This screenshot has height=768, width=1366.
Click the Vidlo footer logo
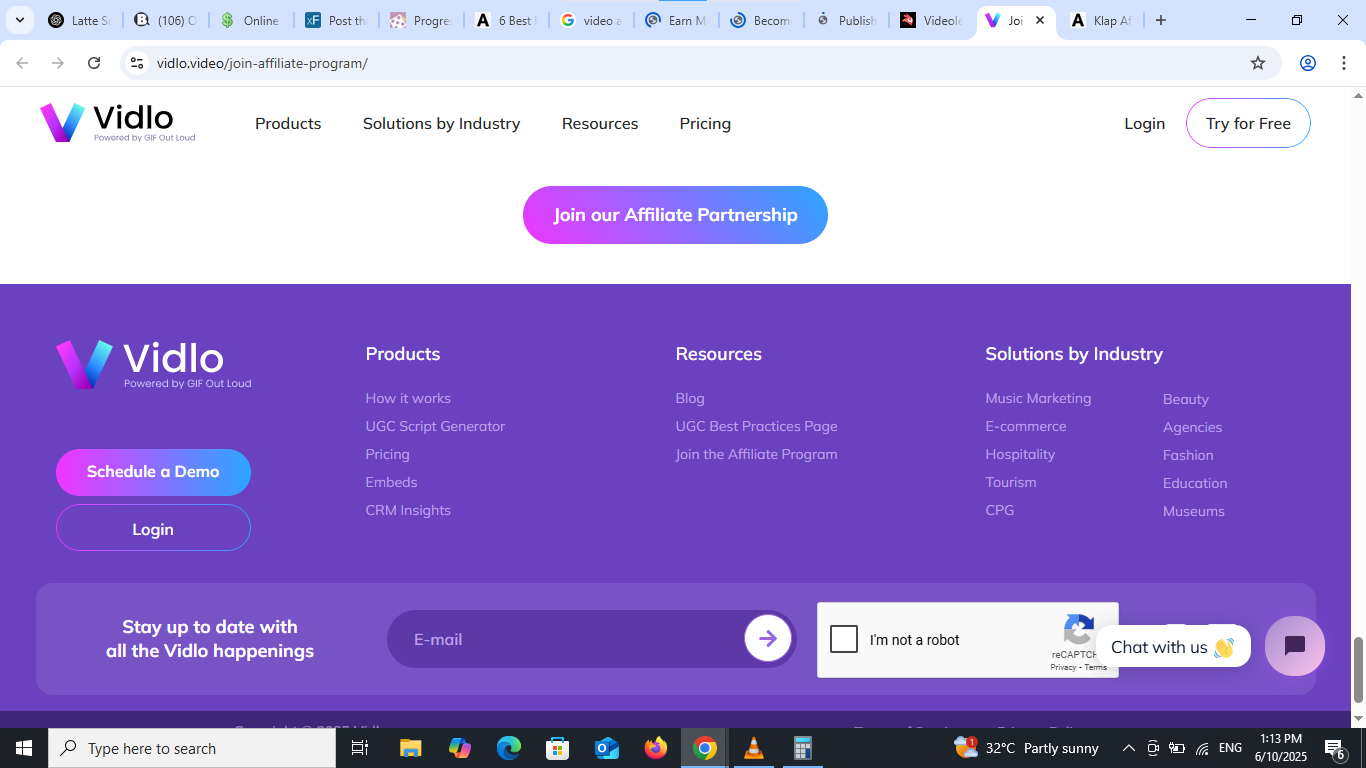tap(153, 365)
